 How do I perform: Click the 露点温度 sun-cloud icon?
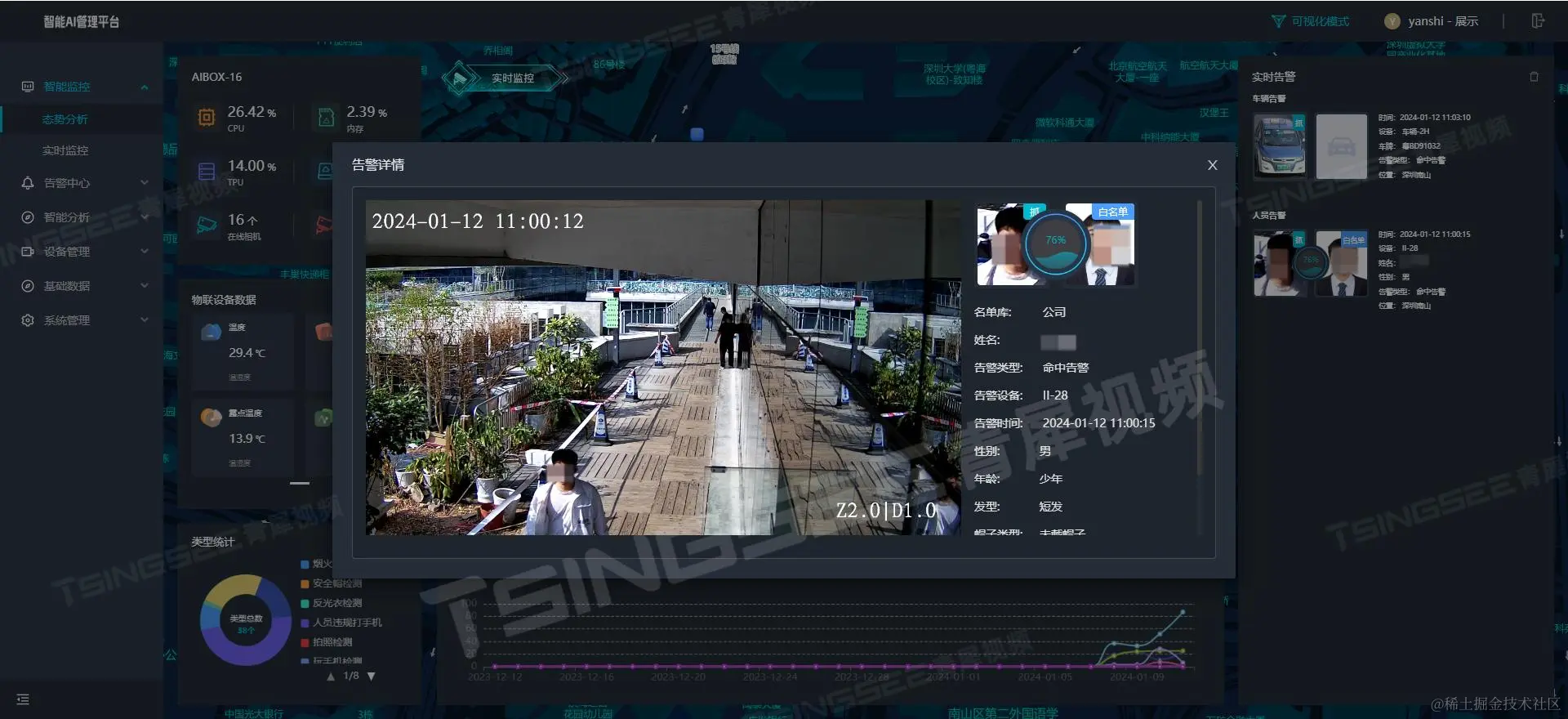pyautogui.click(x=212, y=418)
